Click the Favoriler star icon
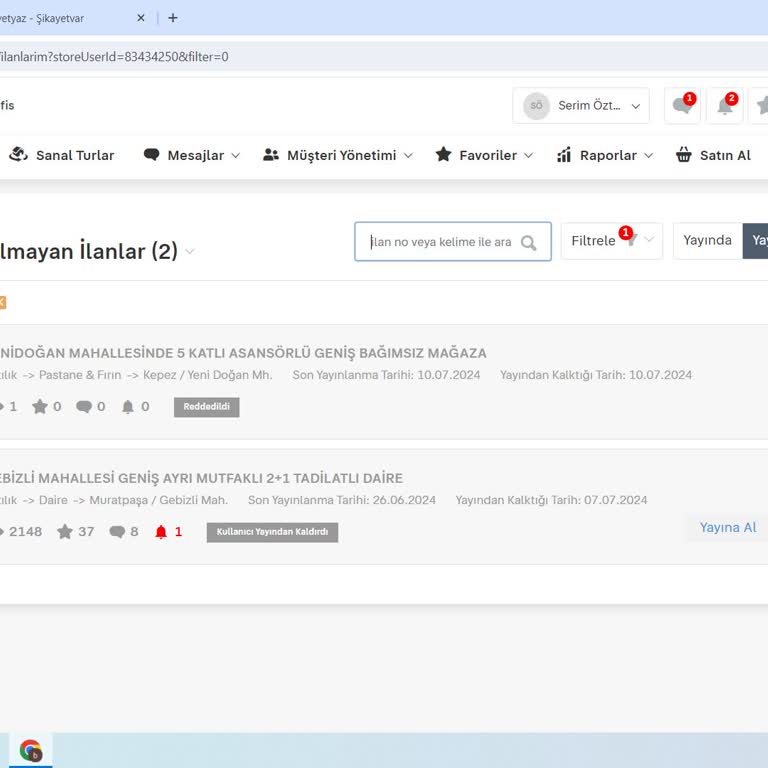Viewport: 768px width, 768px height. coord(443,154)
